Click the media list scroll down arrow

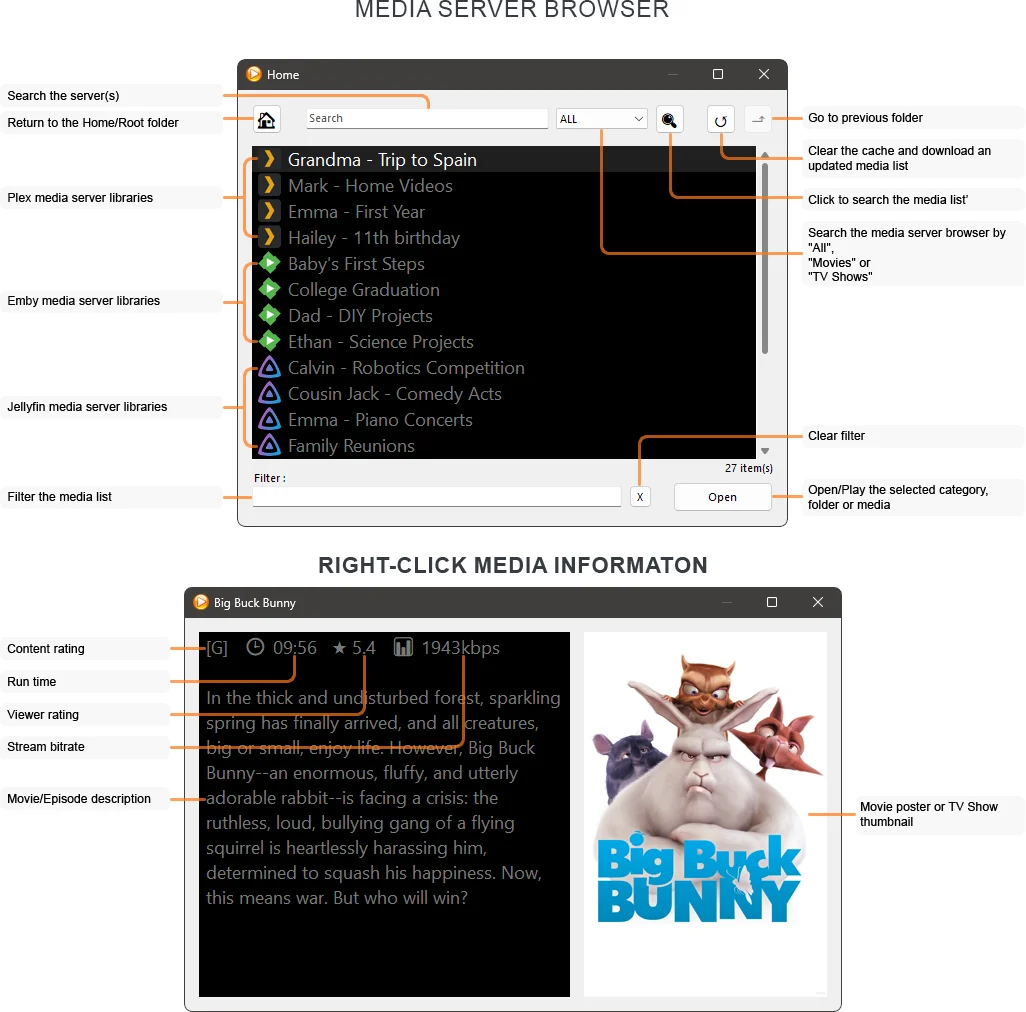[x=764, y=451]
